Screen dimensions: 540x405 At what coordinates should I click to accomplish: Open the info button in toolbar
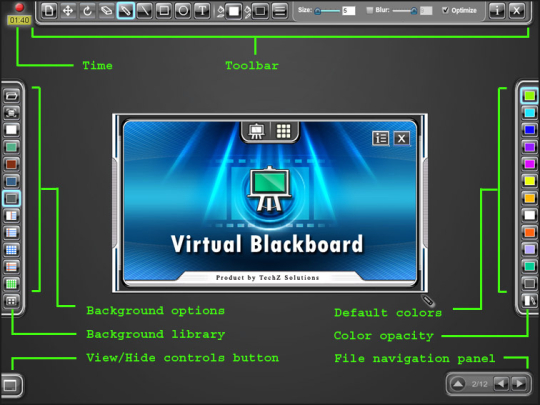(497, 11)
